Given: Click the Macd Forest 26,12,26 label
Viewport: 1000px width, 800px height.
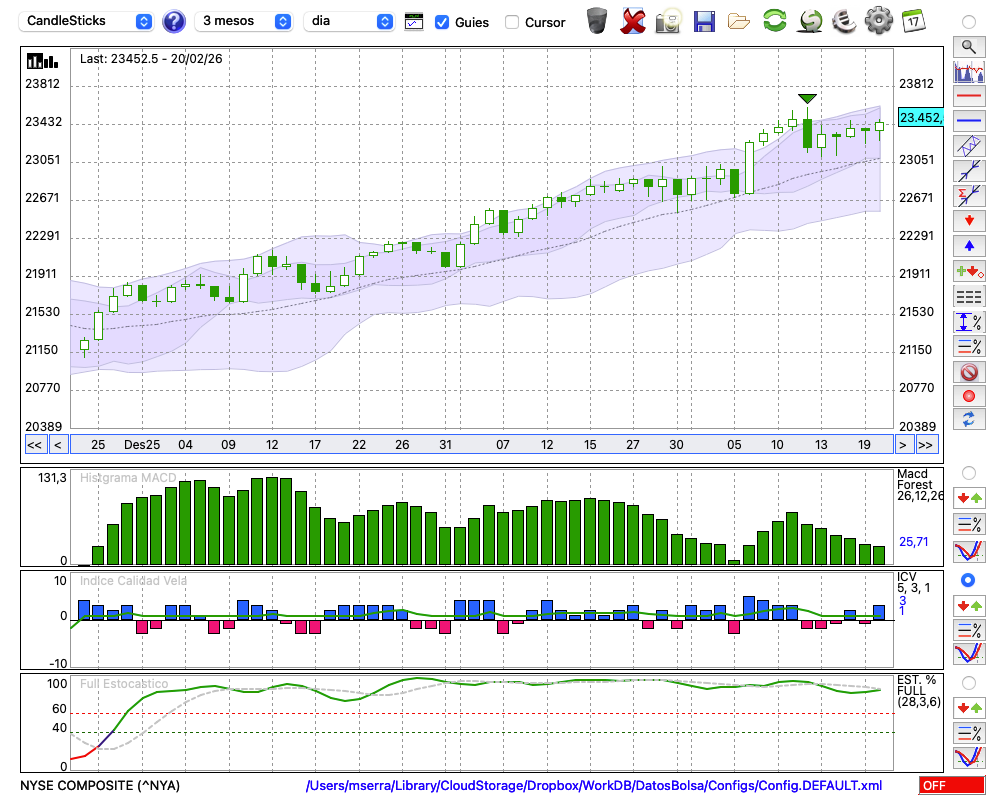Looking at the screenshot, I should pos(920,485).
